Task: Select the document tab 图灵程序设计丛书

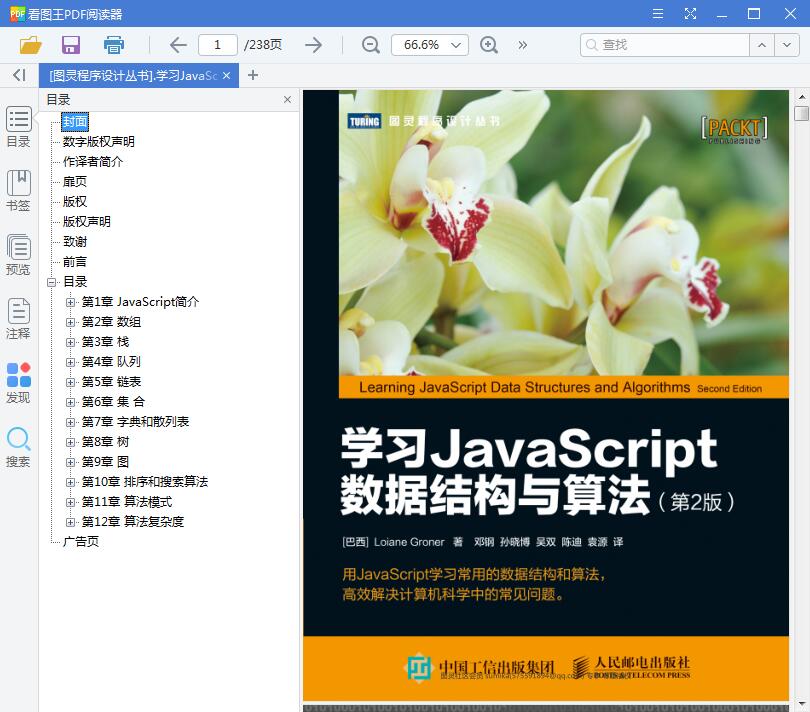Action: click(132, 75)
